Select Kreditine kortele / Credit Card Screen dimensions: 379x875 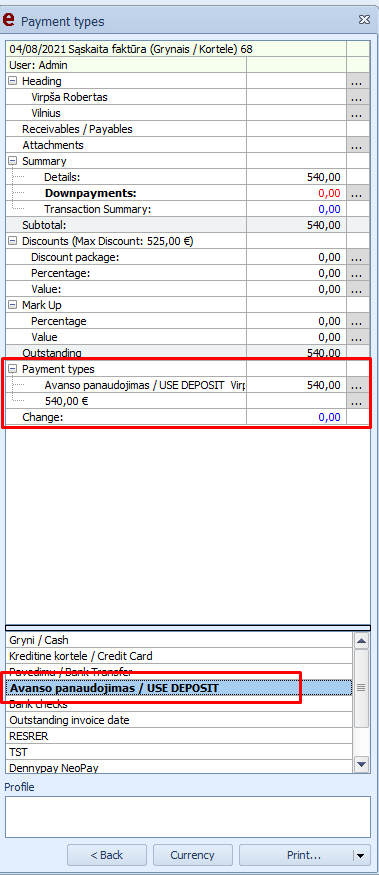[179, 656]
